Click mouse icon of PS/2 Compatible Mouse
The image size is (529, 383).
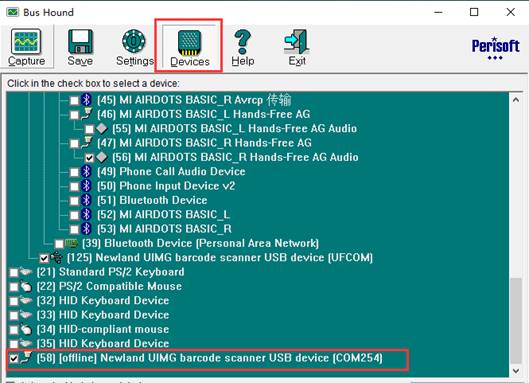(26, 286)
